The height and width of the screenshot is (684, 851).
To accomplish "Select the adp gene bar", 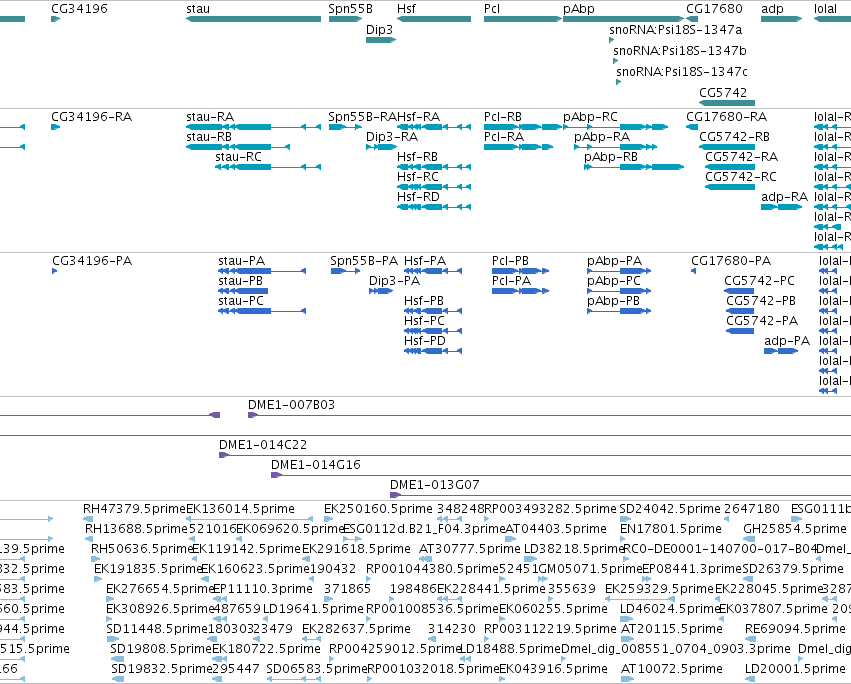I will pyautogui.click(x=782, y=19).
